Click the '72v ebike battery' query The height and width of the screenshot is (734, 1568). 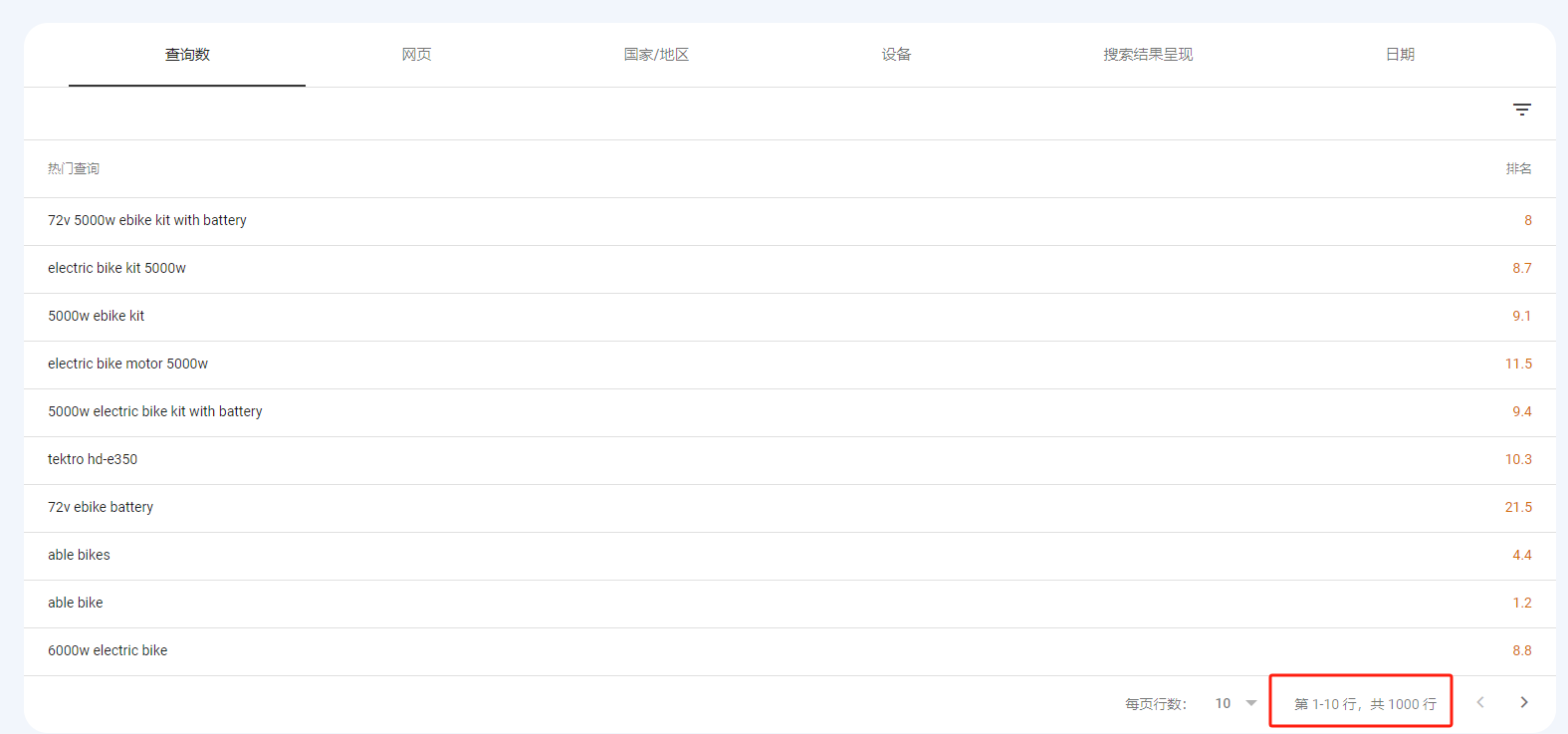tap(101, 508)
